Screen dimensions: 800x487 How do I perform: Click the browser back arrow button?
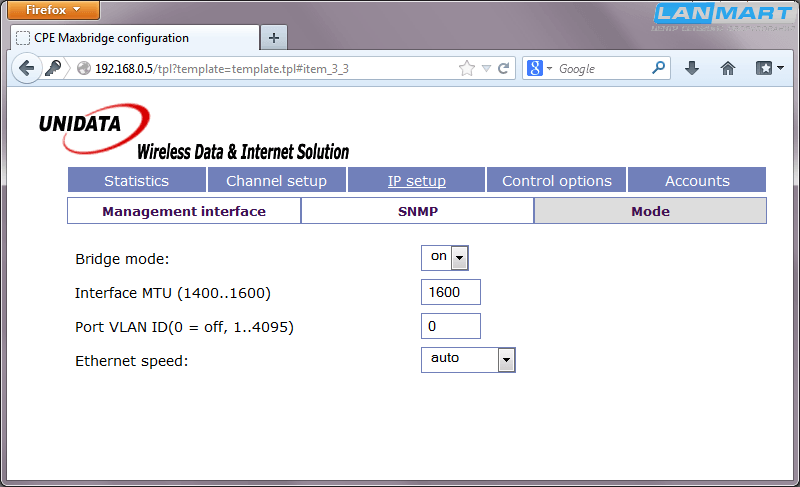coord(26,69)
